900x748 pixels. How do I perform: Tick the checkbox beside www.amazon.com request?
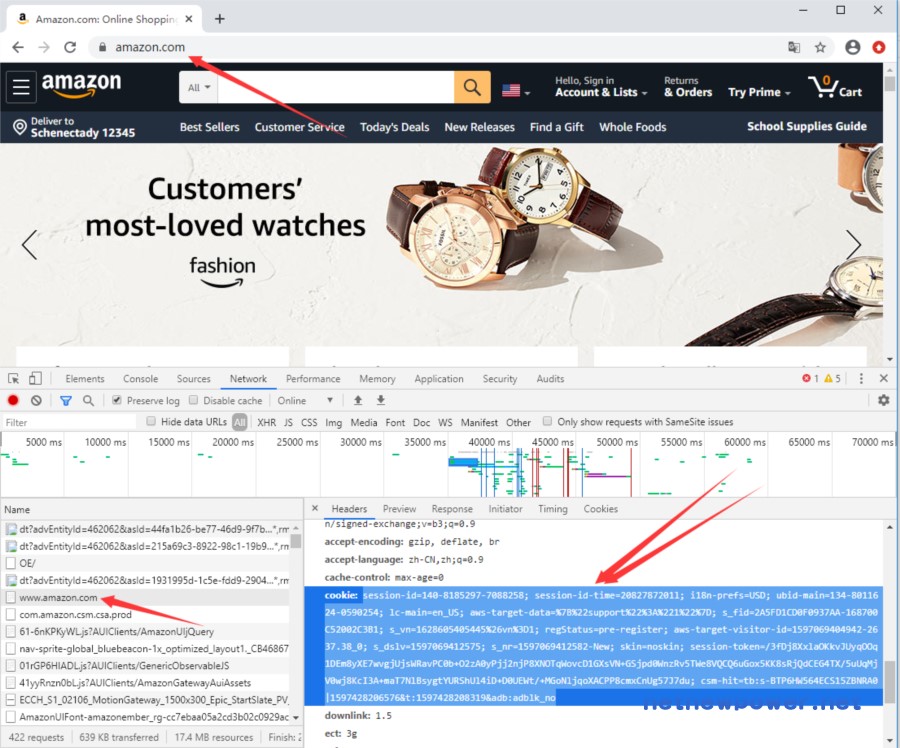point(10,598)
